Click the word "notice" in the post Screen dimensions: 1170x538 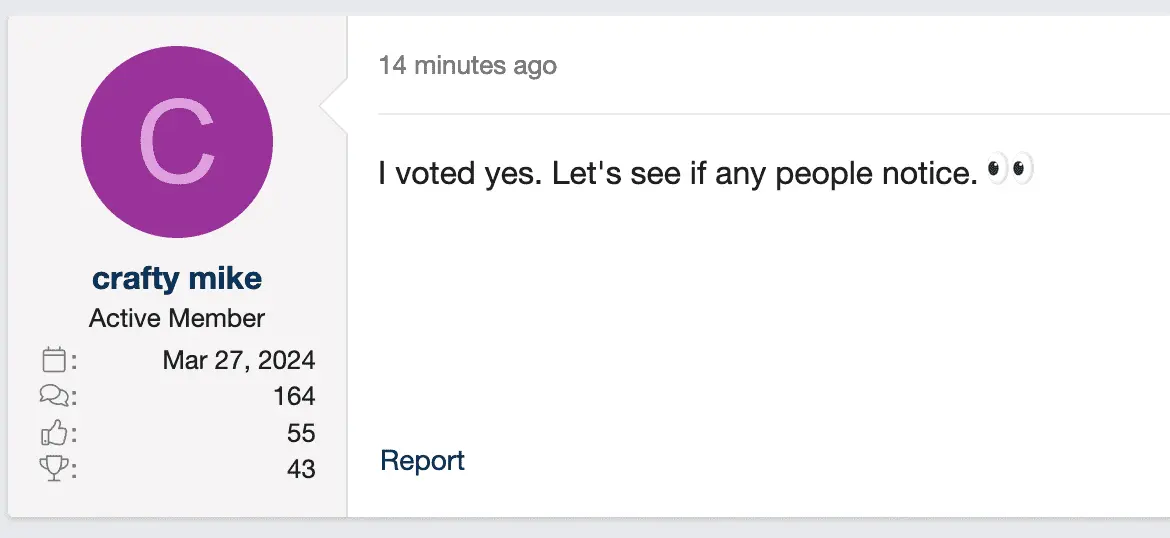[x=925, y=174]
